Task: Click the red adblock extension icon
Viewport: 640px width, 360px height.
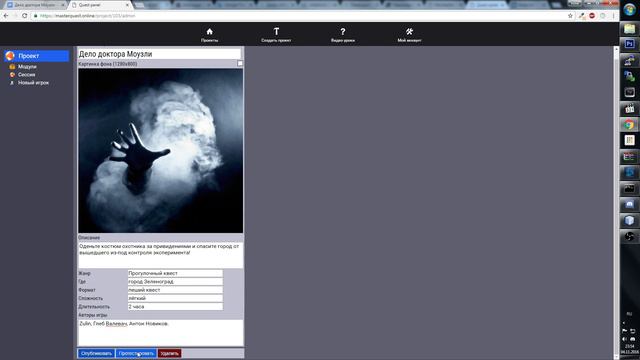Action: 592,16
